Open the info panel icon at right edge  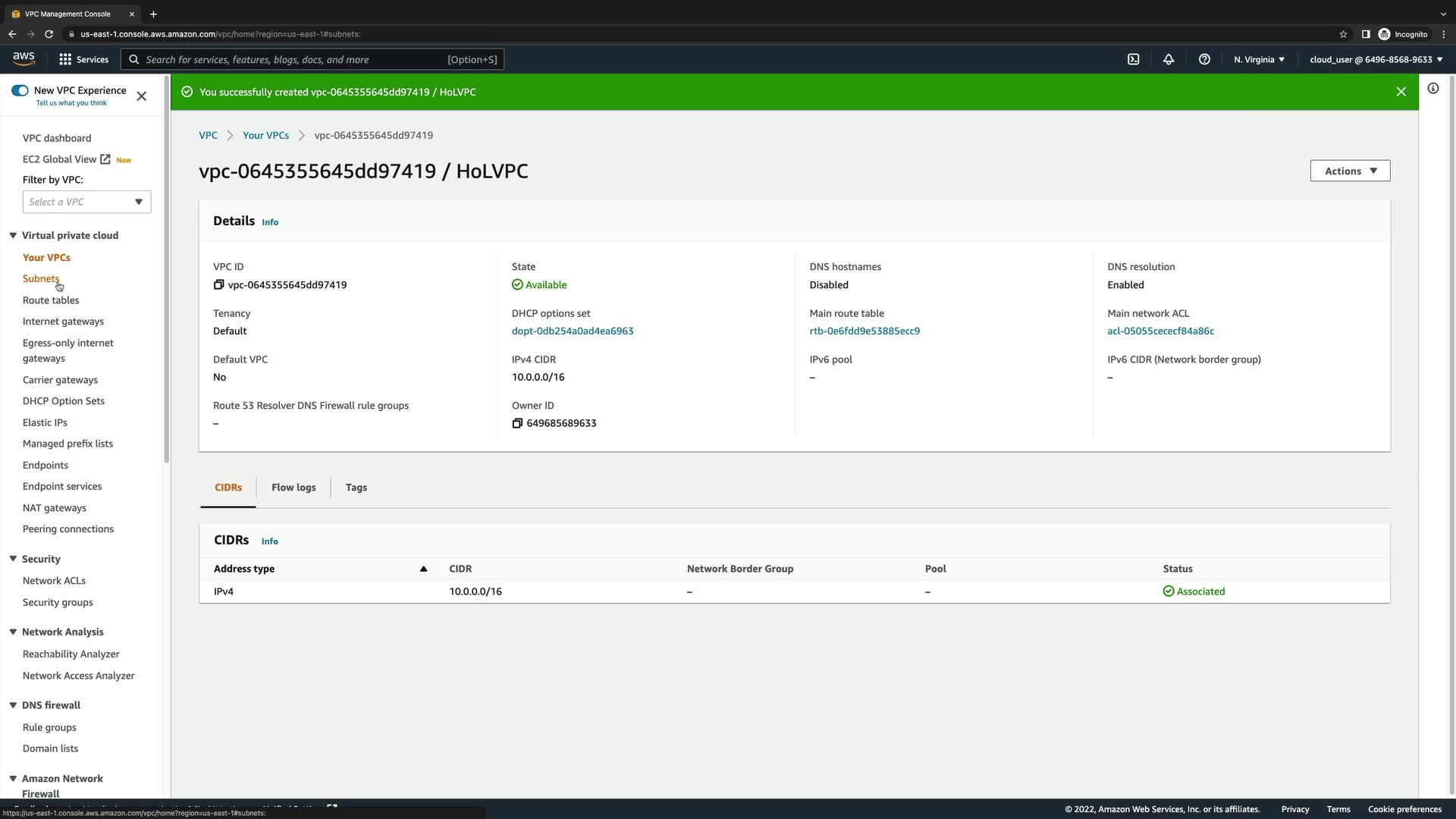pyautogui.click(x=1432, y=89)
